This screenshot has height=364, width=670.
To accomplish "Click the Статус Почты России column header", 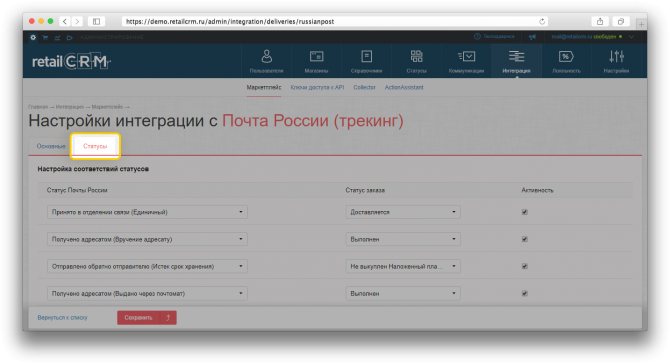I will pos(77,190).
